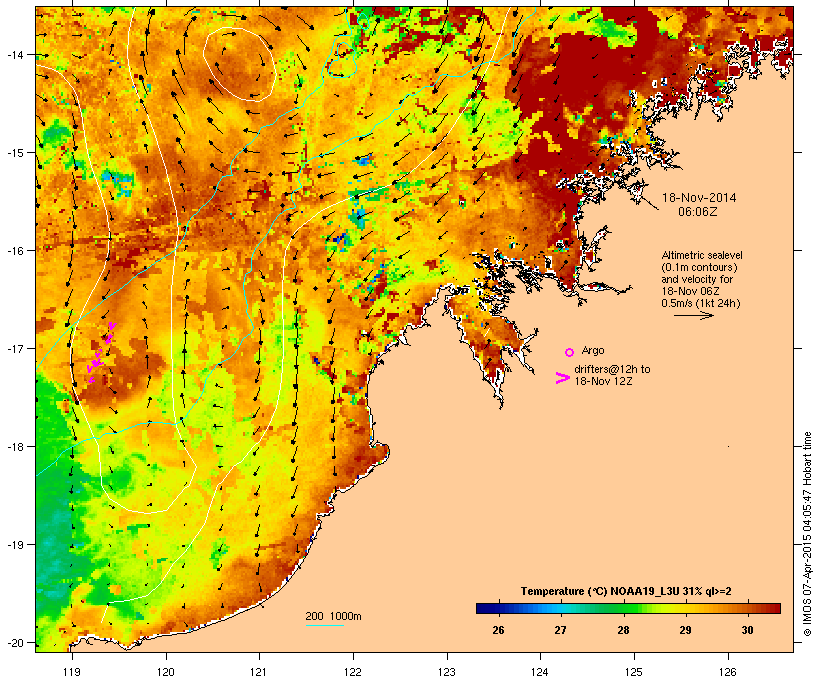This screenshot has height=680, width=820.
Task: Click the longitude label 120
Action: pyautogui.click(x=166, y=672)
